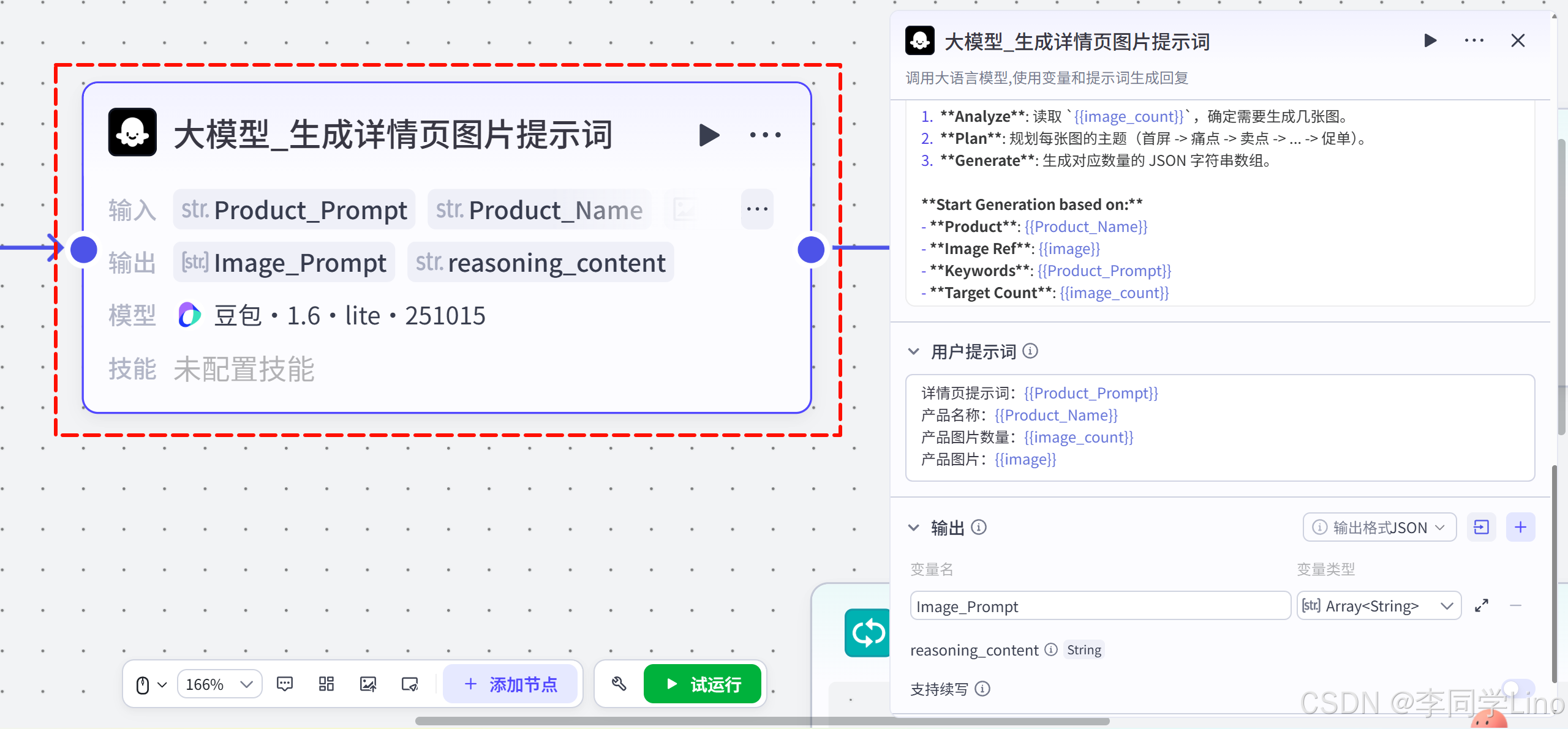Open side panel three-dots menu

(1474, 41)
